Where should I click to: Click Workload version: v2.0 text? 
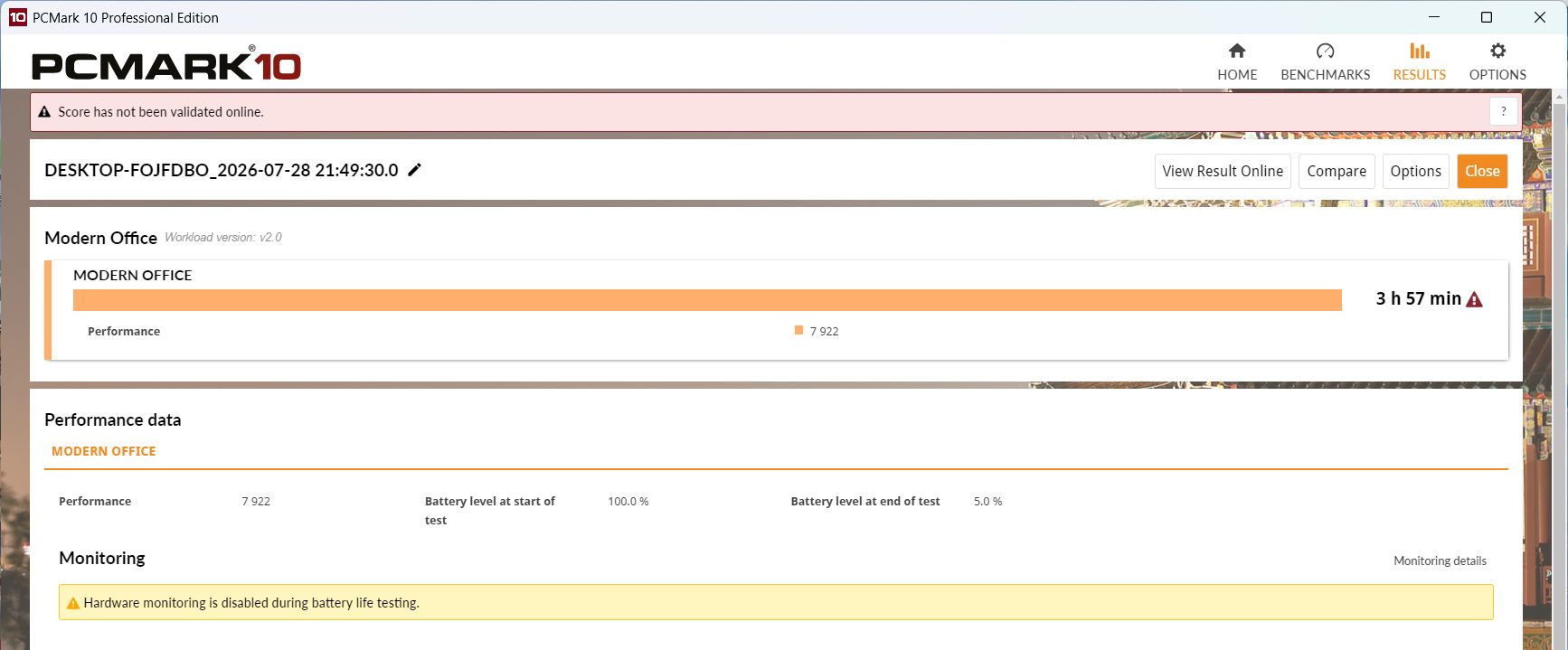tap(223, 237)
